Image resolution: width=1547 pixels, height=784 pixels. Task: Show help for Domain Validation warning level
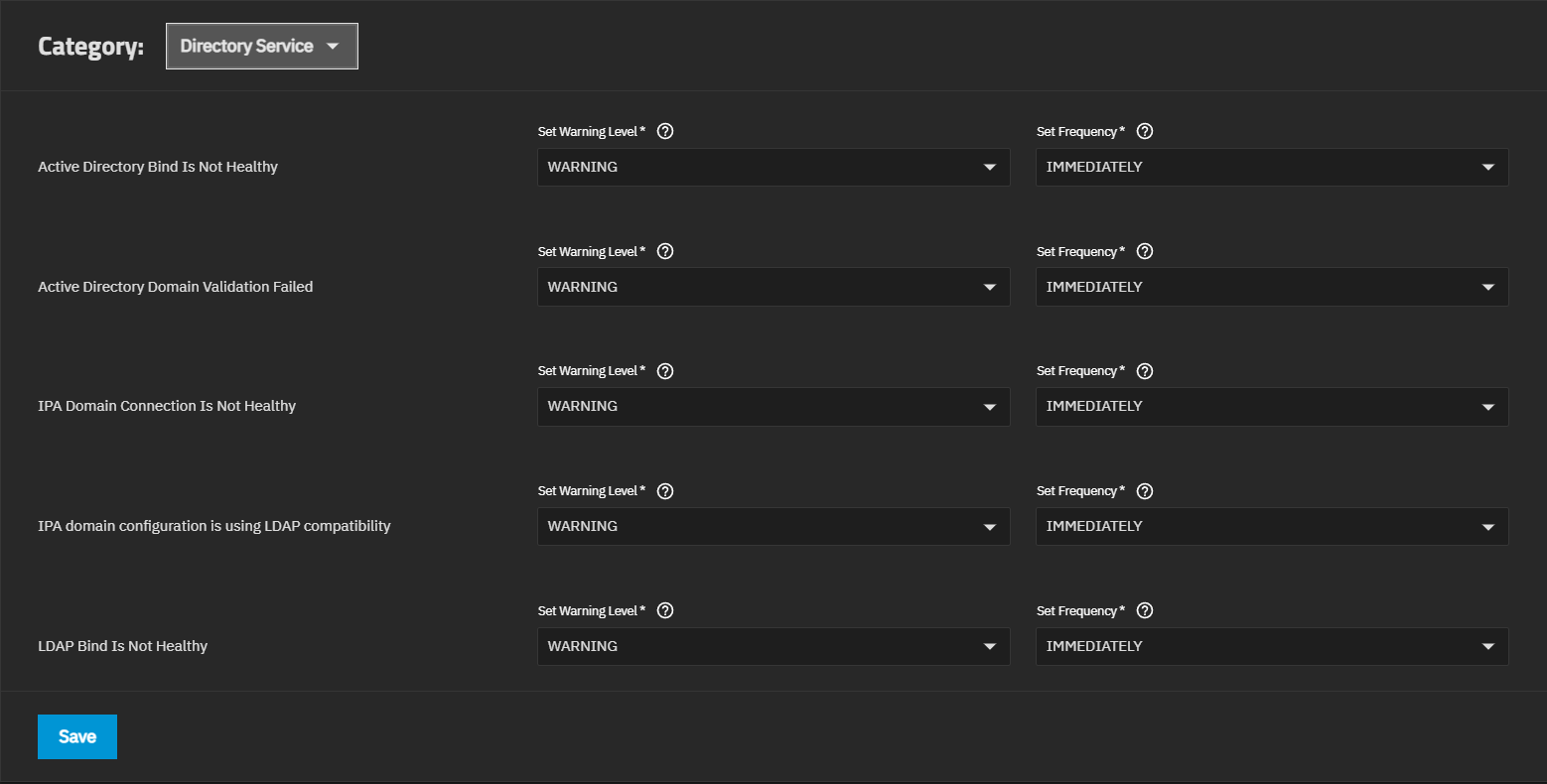(x=665, y=251)
